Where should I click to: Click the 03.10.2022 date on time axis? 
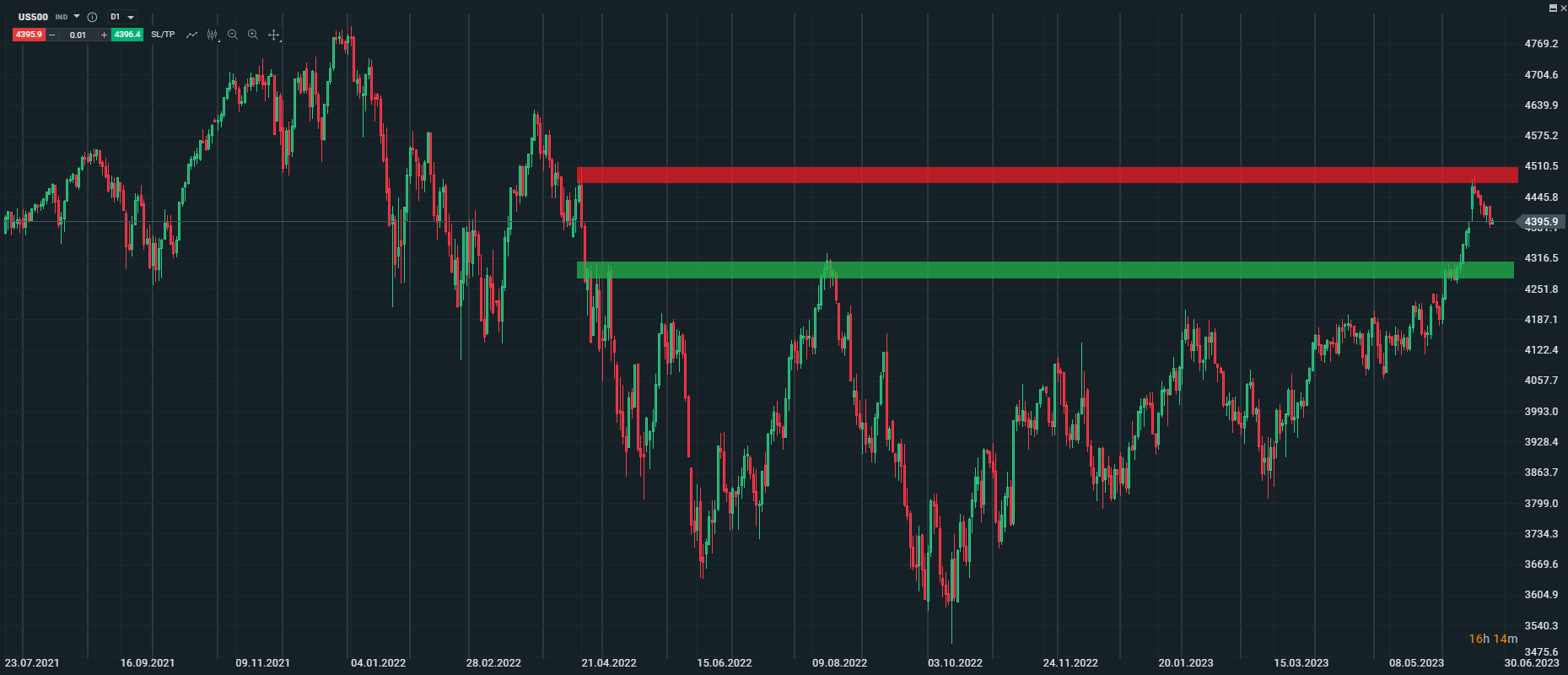click(955, 663)
